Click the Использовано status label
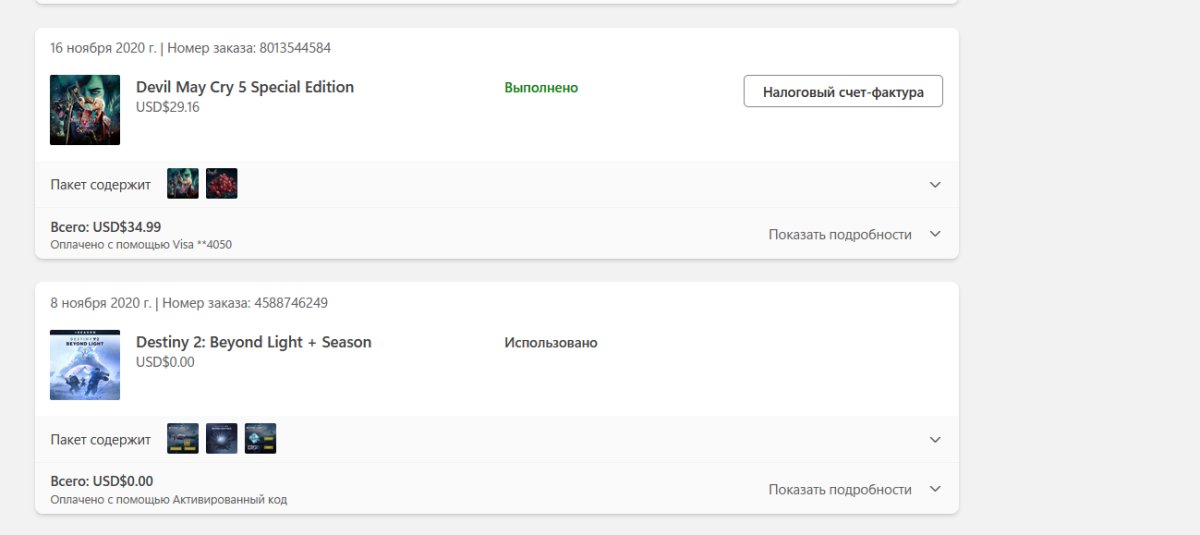Screen dimensions: 1200x535 click(x=551, y=343)
